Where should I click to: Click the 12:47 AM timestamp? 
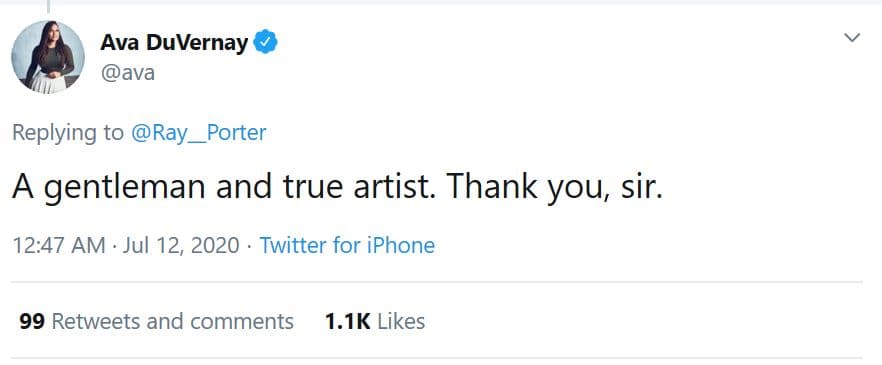point(58,246)
